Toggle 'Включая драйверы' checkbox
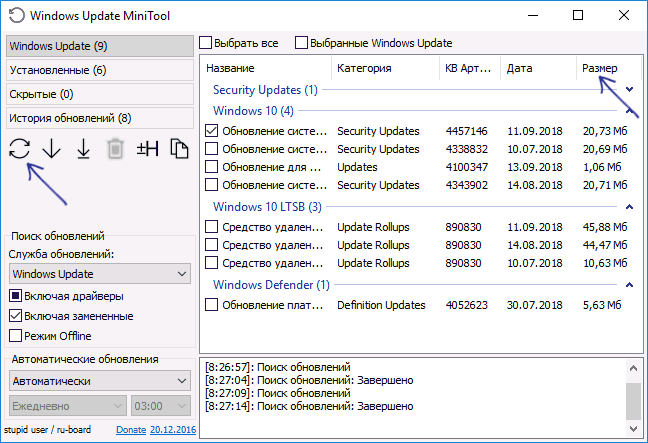Screen dimensions: 648x443 [x=15, y=296]
